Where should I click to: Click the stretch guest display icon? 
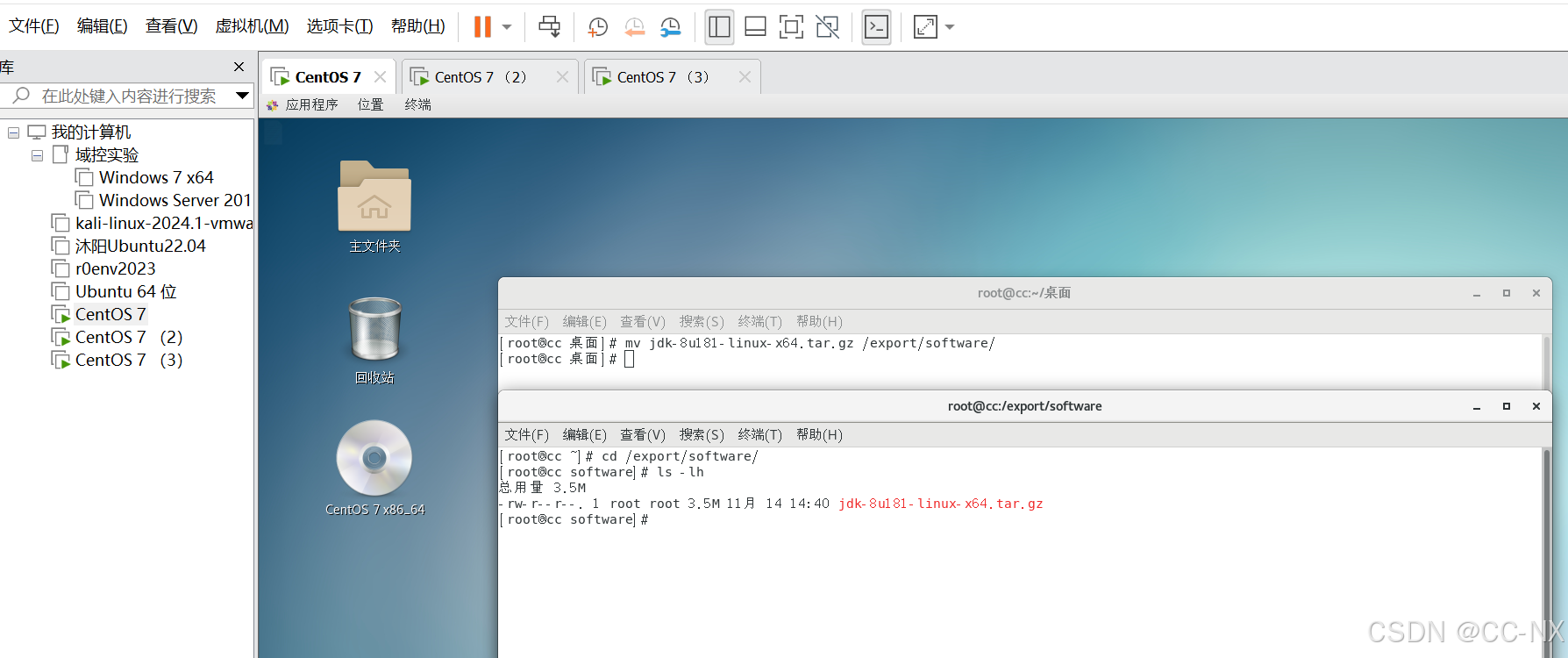925,26
